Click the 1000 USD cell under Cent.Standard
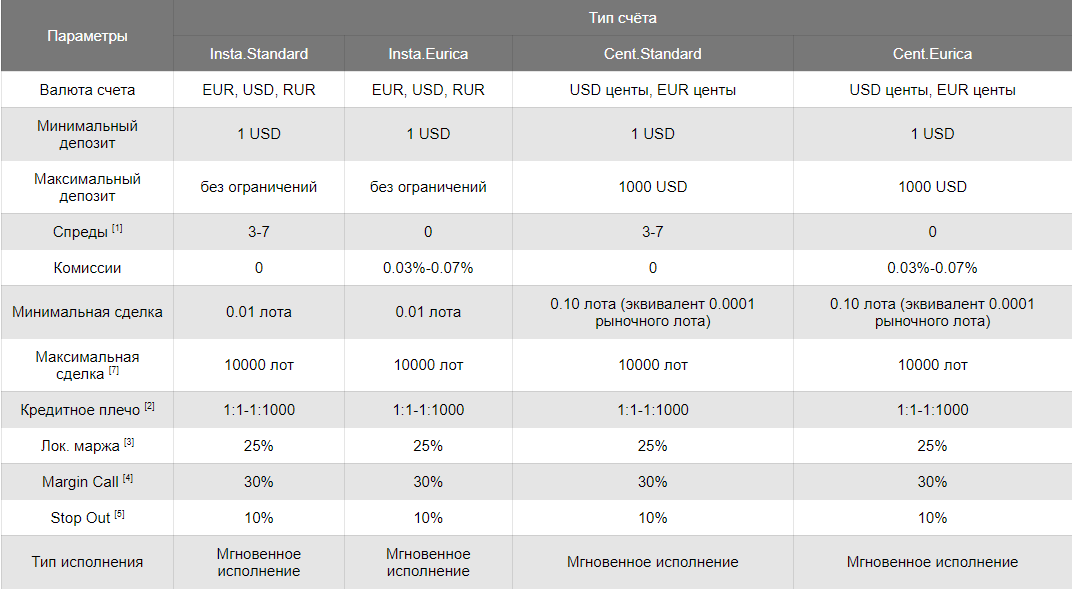 [x=653, y=187]
